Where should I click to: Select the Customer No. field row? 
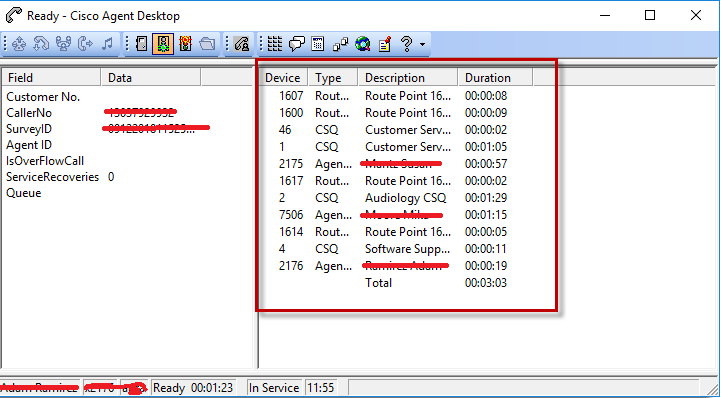[x=43, y=97]
